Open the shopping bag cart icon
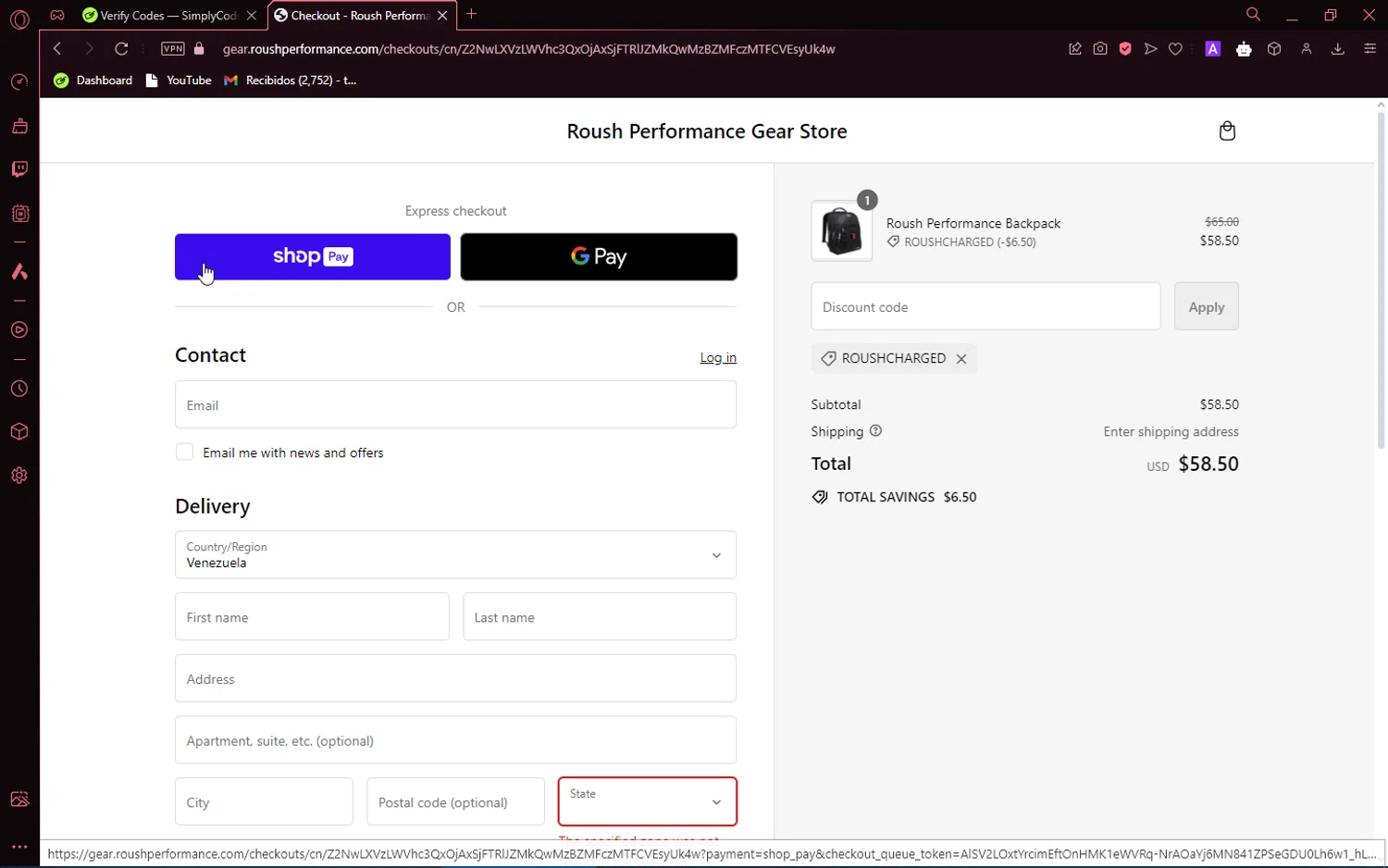This screenshot has width=1388, height=868. 1227,130
